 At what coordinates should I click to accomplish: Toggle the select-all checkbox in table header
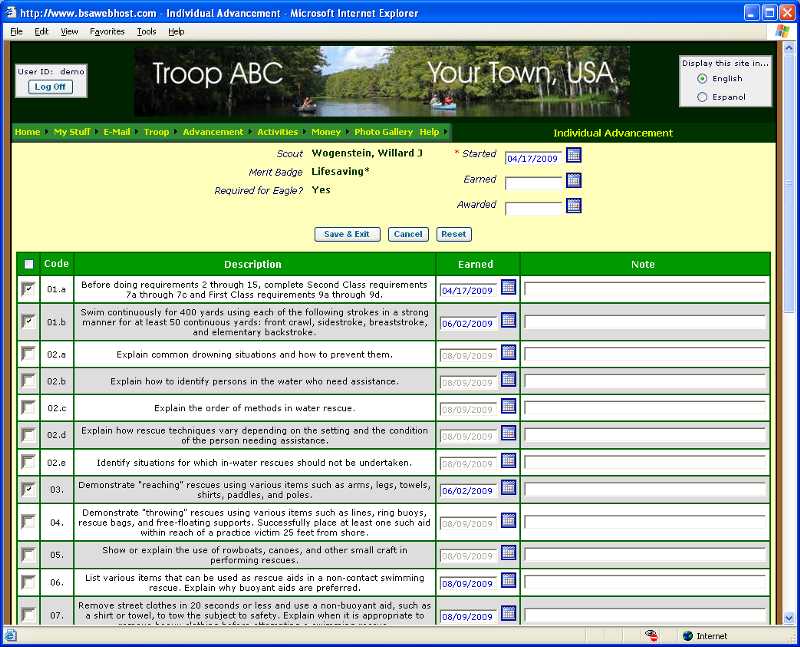[x=29, y=264]
